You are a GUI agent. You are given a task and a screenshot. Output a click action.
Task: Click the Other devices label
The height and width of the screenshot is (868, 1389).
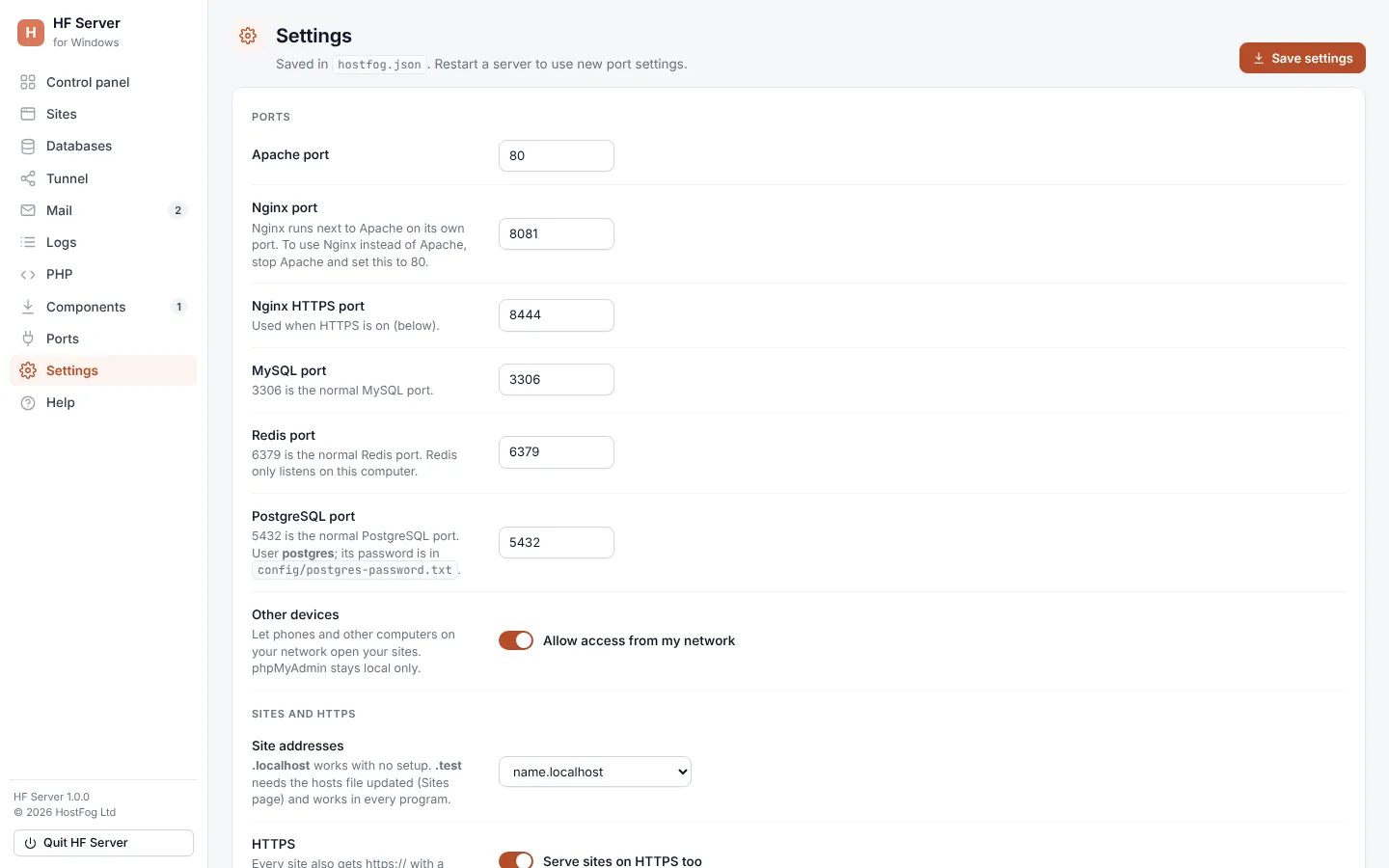(295, 614)
